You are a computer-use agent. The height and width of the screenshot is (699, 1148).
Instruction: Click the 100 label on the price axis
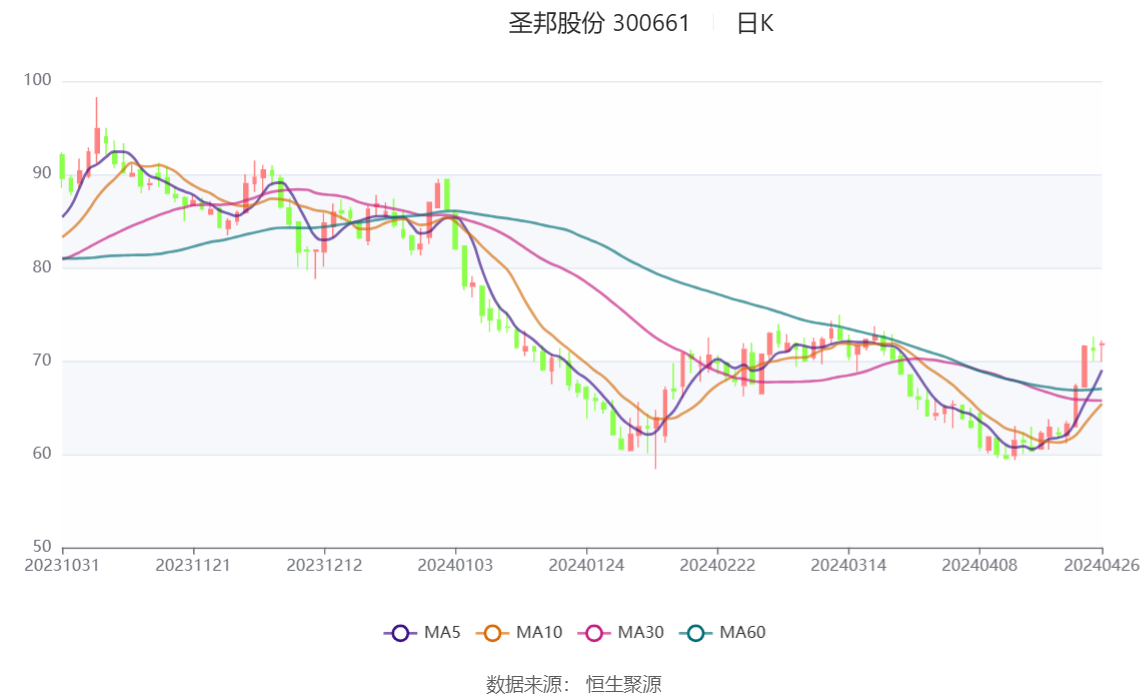pyautogui.click(x=39, y=81)
